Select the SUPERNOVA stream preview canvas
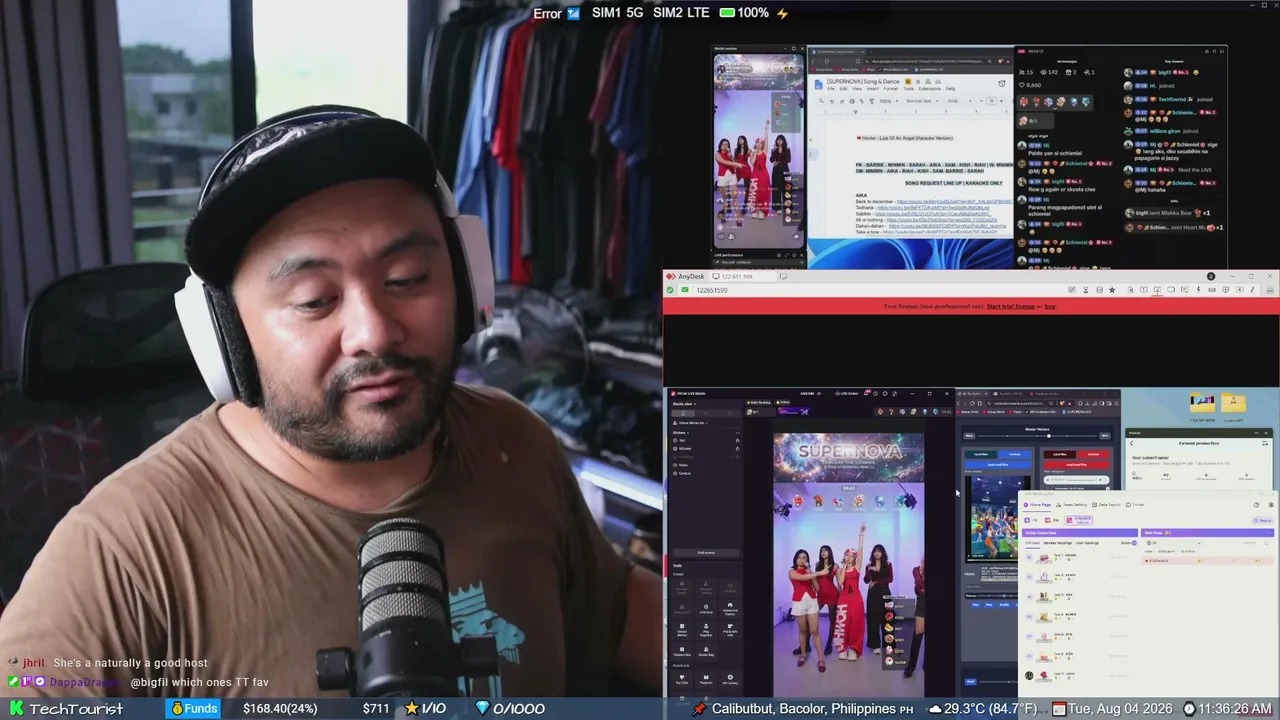1280x720 pixels. [x=848, y=564]
